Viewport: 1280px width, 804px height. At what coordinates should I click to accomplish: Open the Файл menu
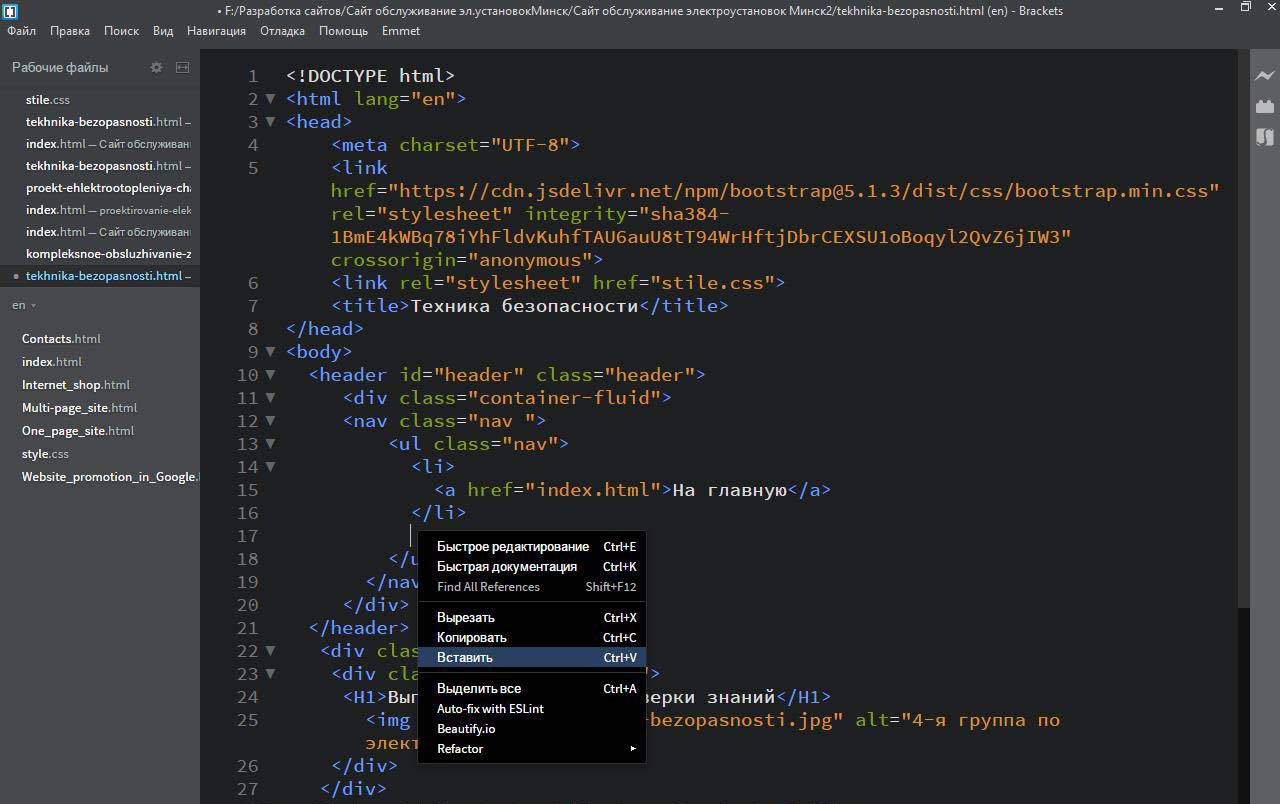pos(21,31)
